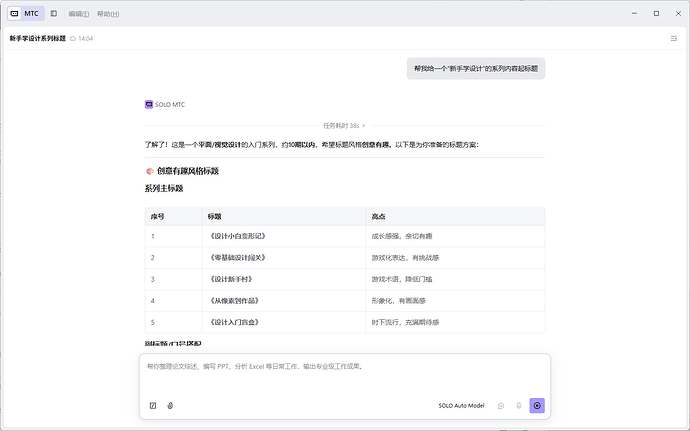
Task: Open the 编辑(E) menu
Action: click(x=79, y=14)
